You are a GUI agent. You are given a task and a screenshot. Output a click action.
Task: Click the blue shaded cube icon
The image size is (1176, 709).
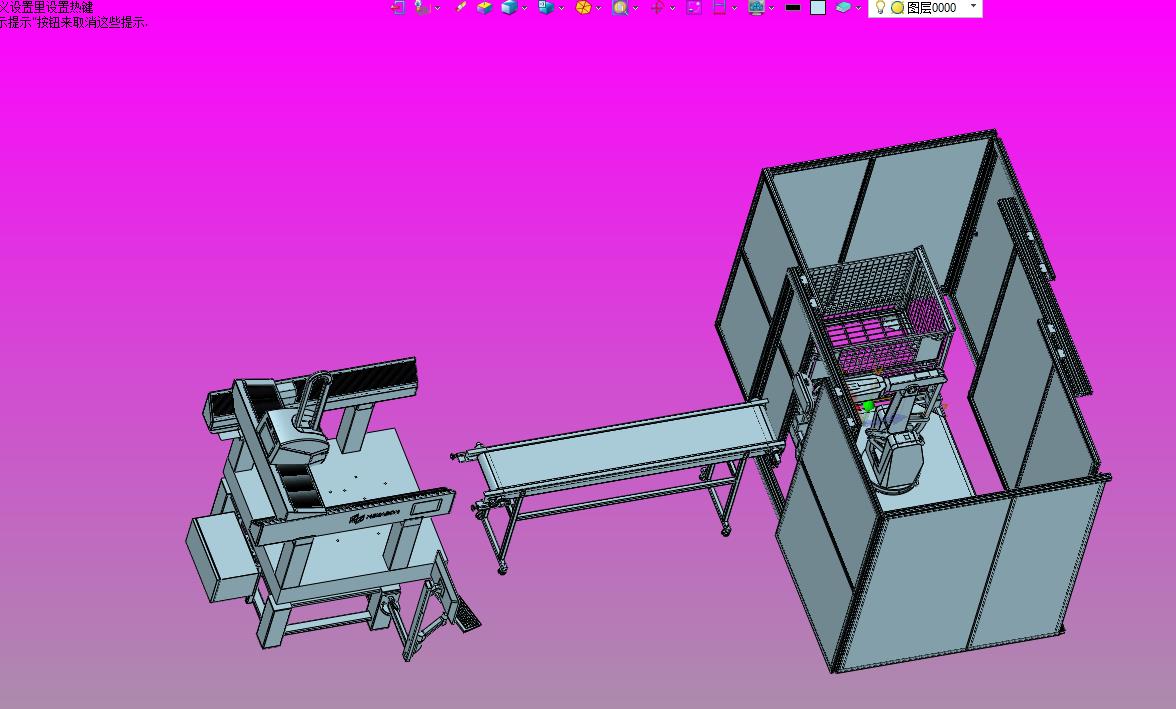509,8
